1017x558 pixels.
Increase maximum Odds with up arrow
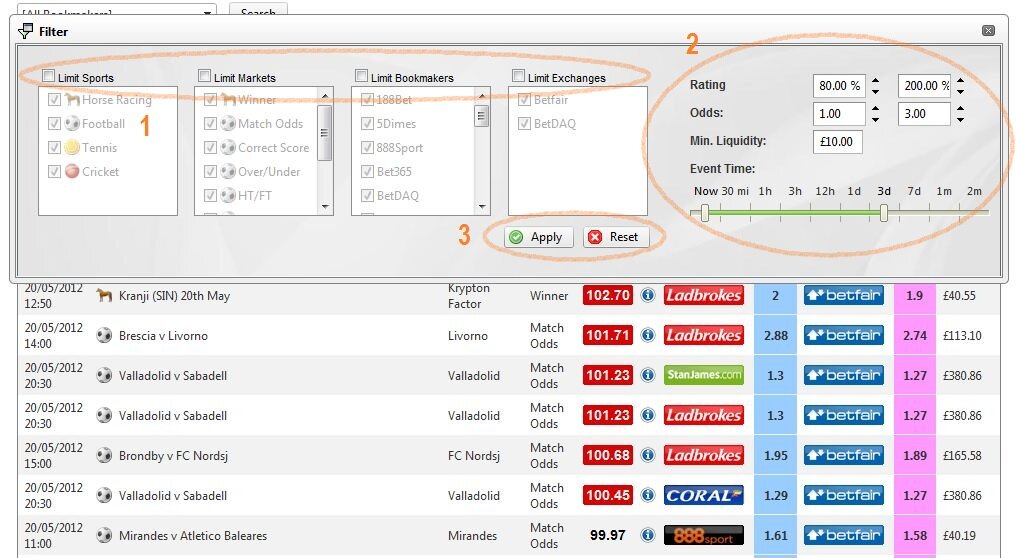[961, 108]
